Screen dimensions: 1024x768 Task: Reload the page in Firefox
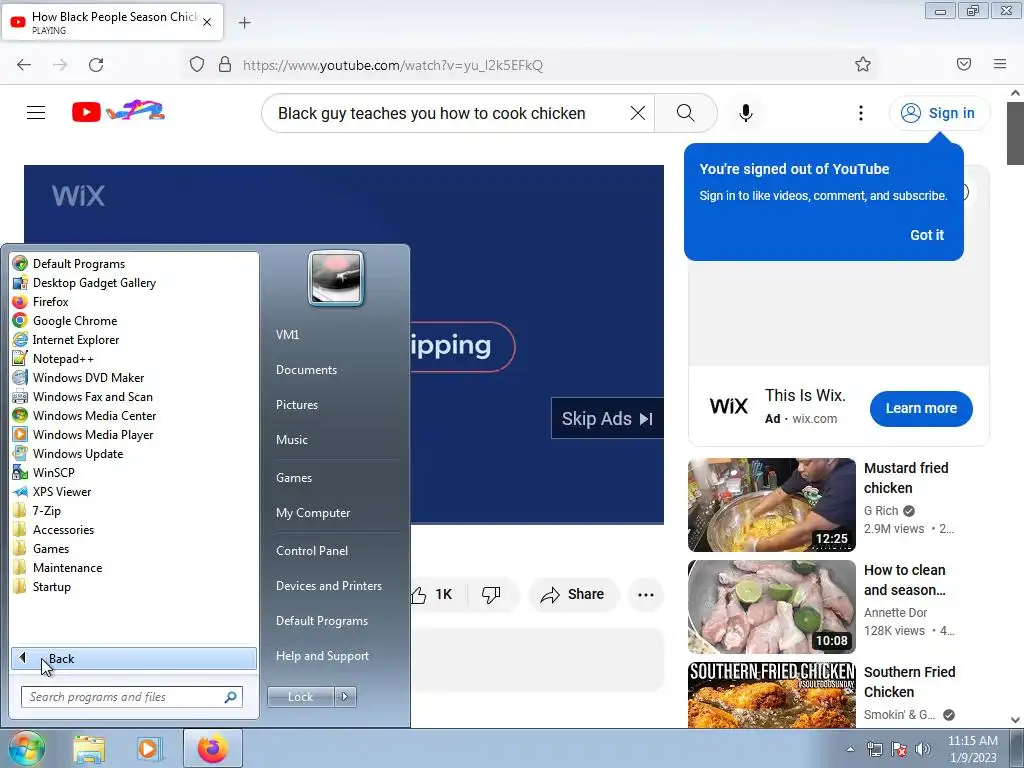pyautogui.click(x=96, y=65)
